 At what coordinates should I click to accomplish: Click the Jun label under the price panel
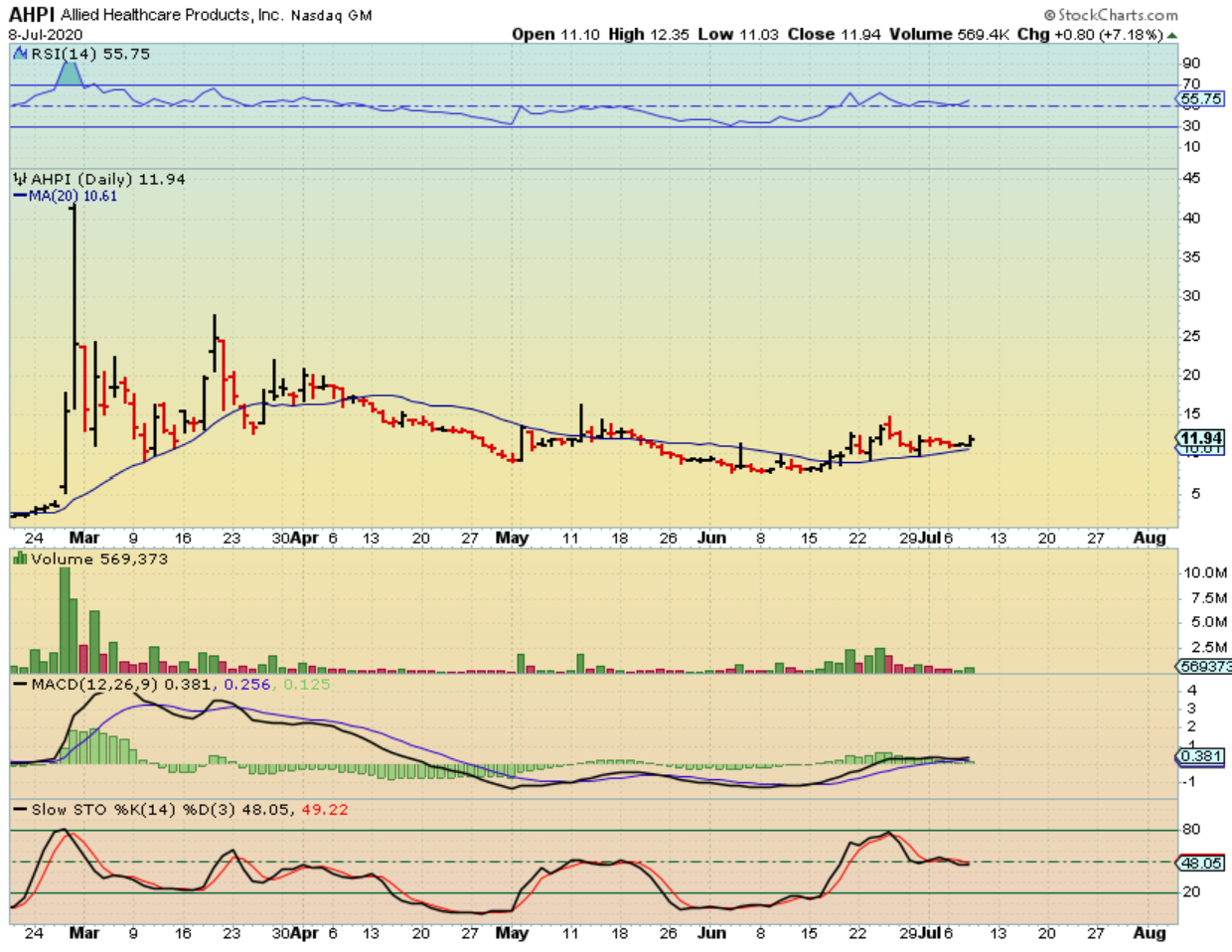click(711, 538)
